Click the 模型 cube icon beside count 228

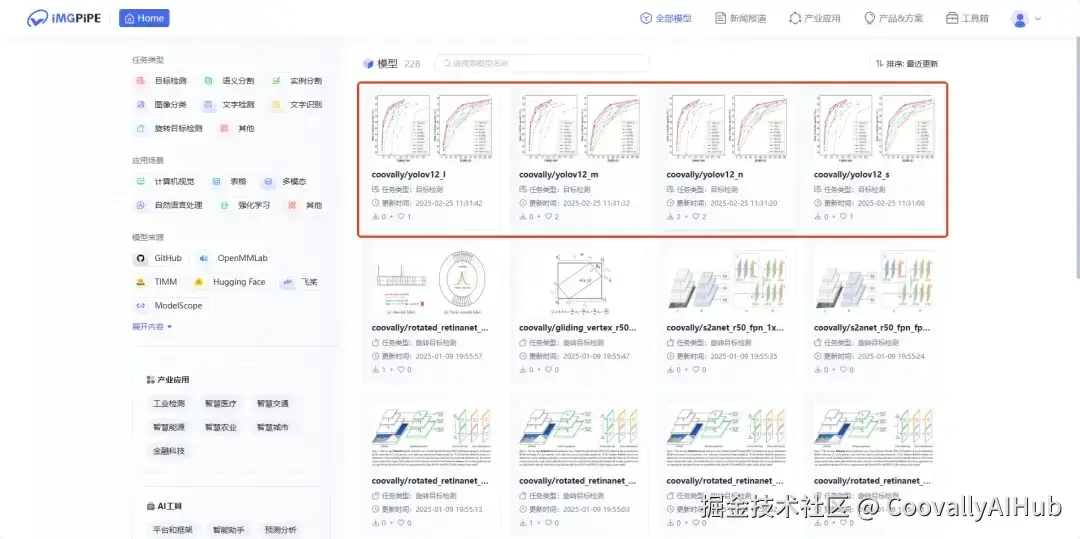368,63
